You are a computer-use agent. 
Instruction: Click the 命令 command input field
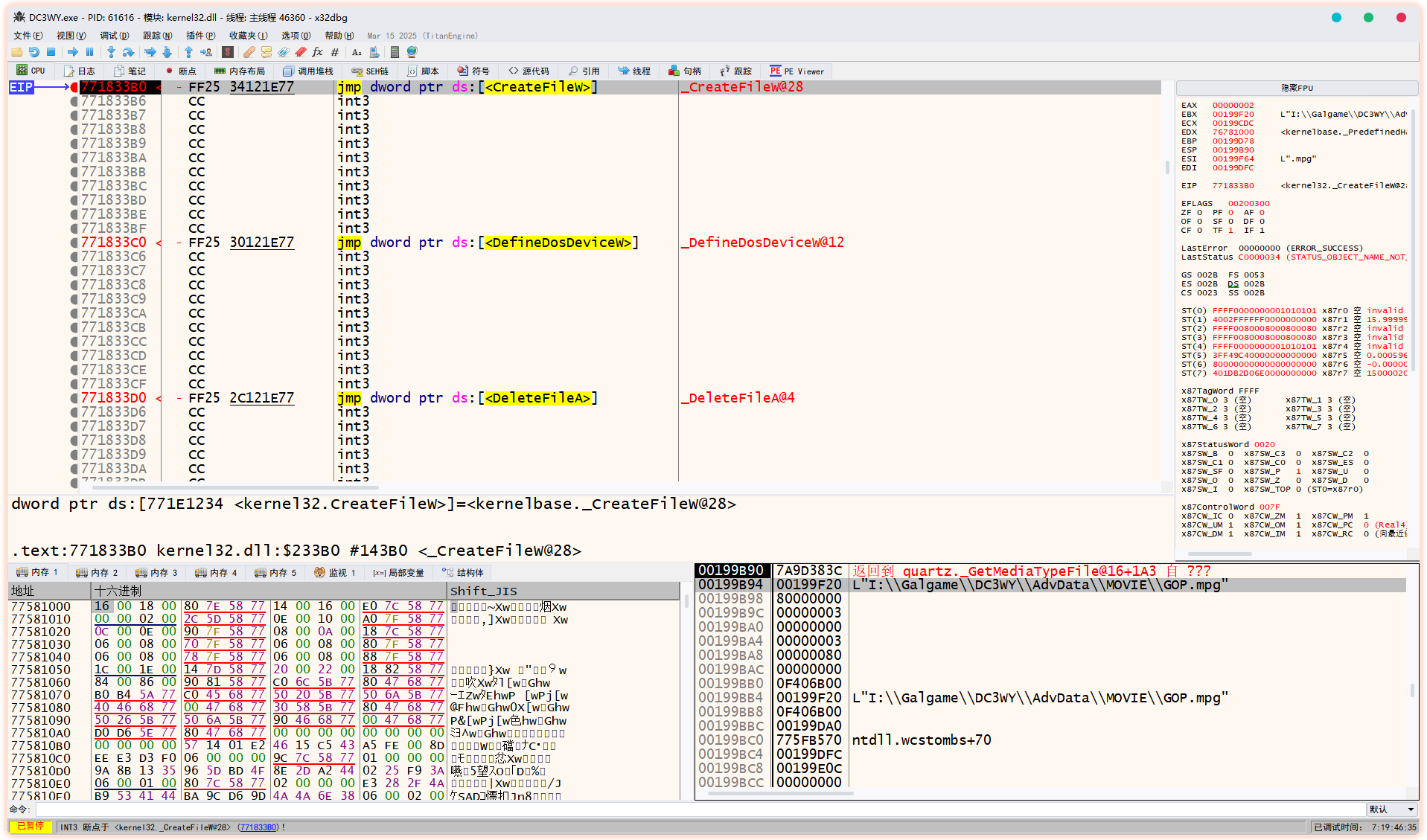[x=700, y=809]
